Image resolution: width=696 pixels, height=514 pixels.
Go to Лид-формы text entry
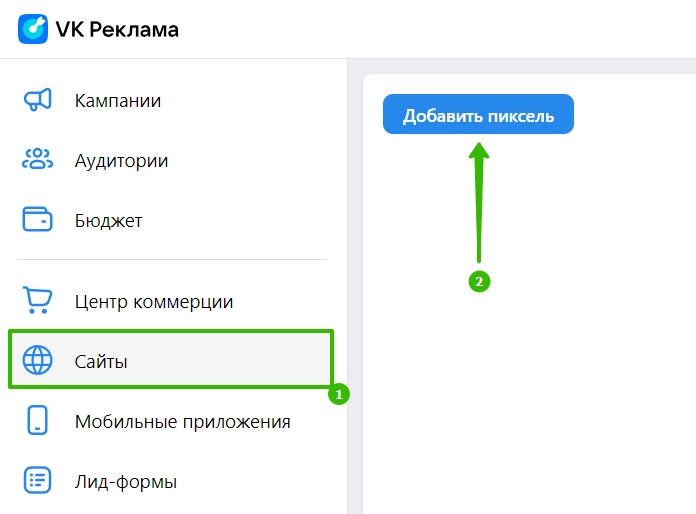coord(126,482)
